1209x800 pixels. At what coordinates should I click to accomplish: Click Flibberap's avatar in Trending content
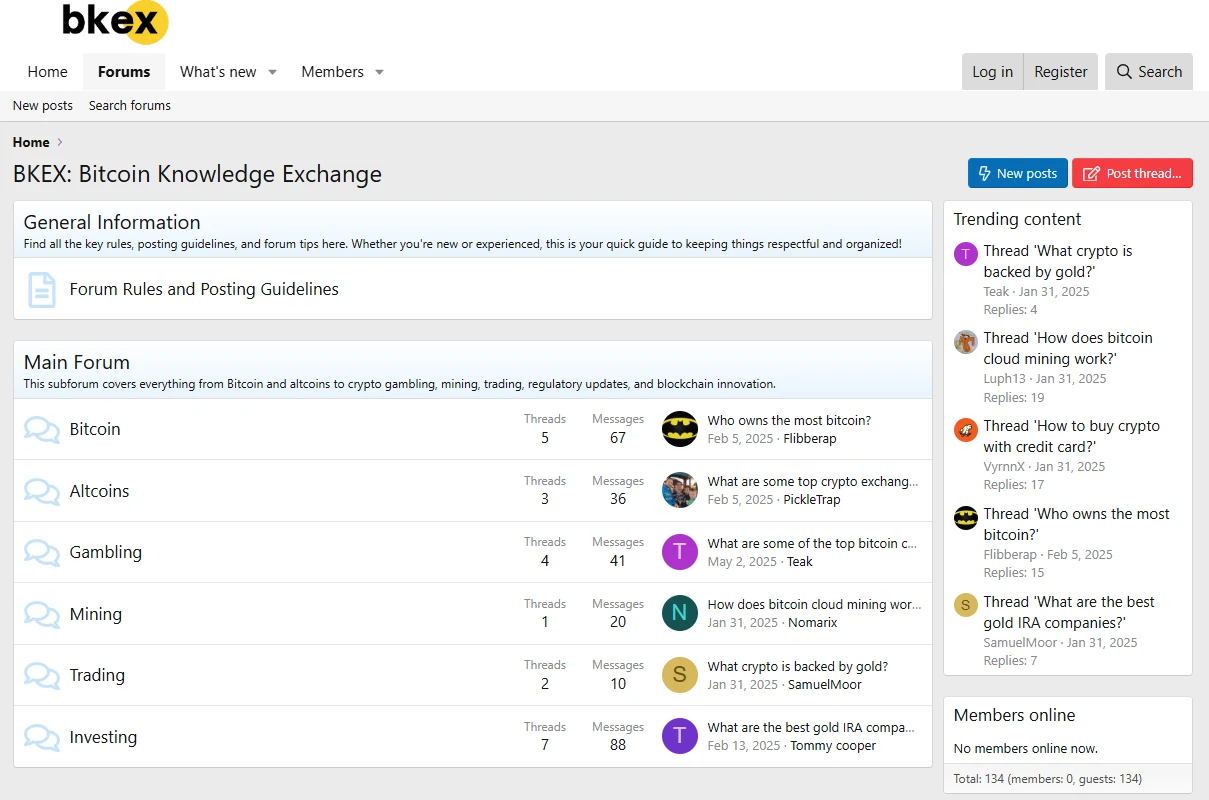pos(965,518)
